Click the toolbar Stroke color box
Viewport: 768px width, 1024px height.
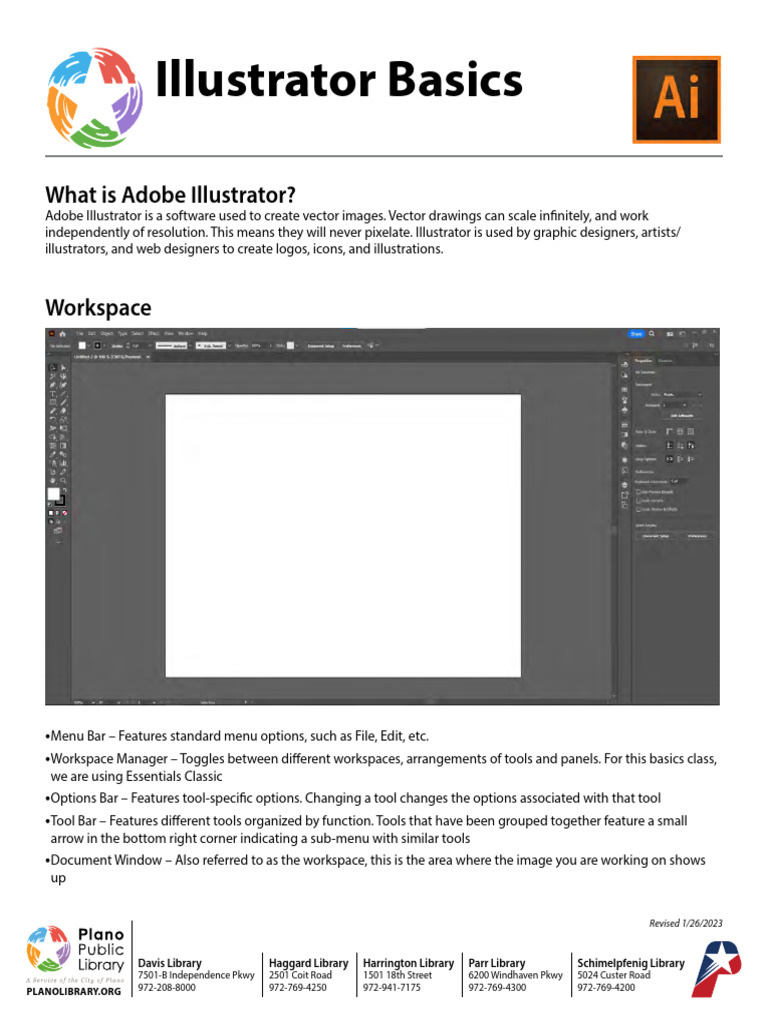pos(61,502)
